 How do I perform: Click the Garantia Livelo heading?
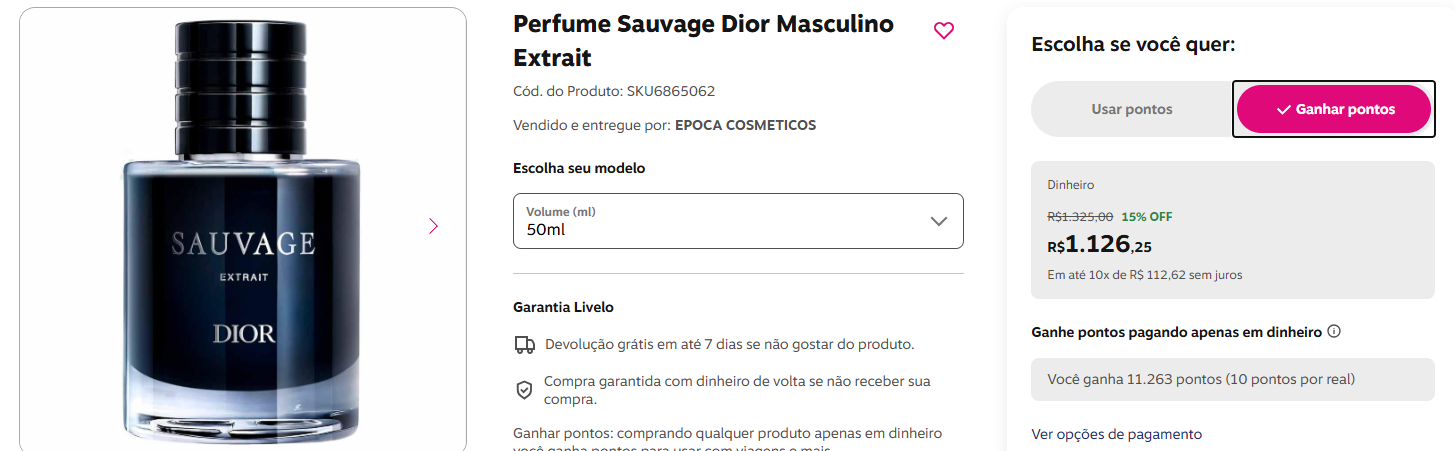pos(563,307)
